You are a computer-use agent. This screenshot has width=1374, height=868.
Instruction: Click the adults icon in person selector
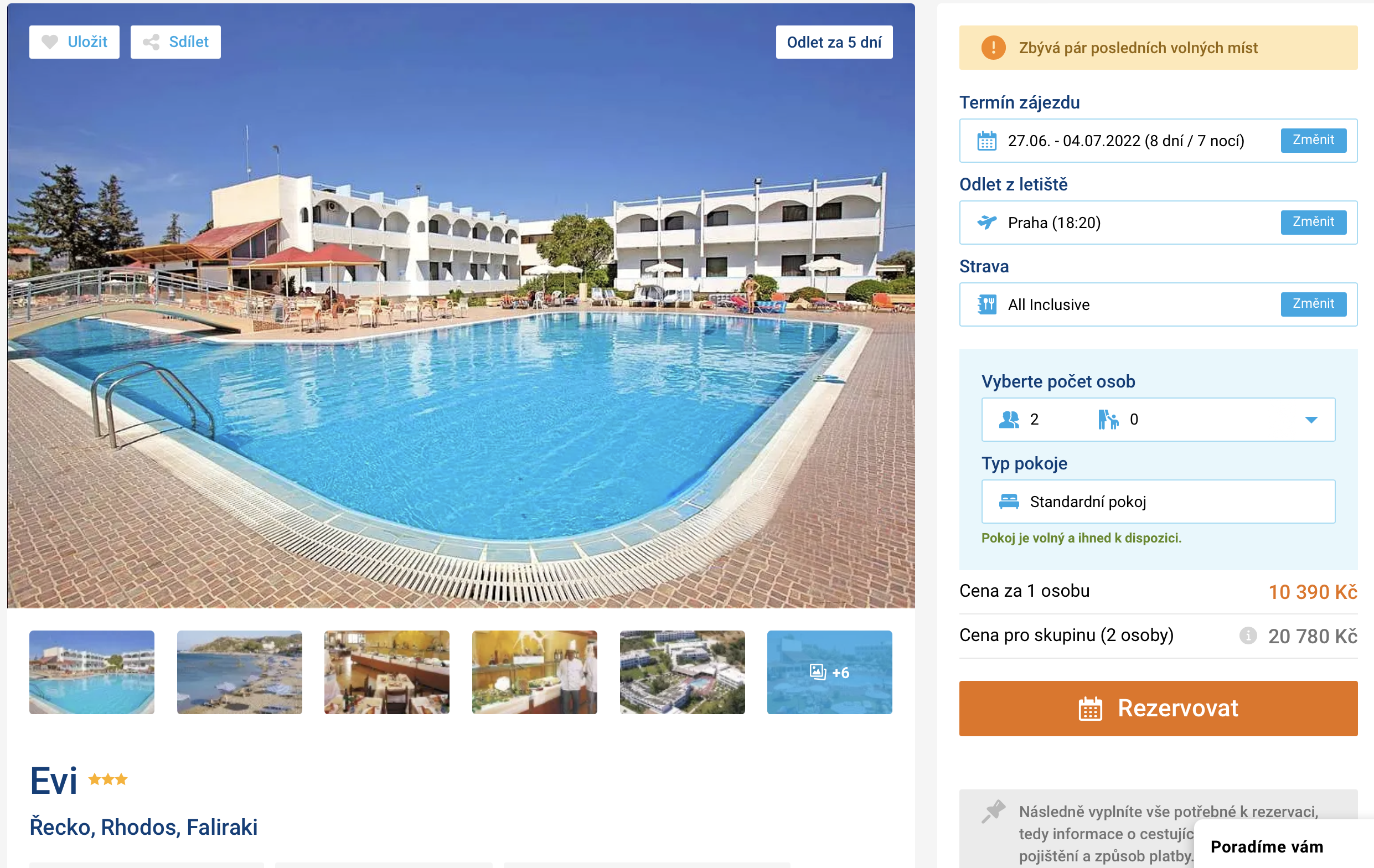click(x=1009, y=420)
